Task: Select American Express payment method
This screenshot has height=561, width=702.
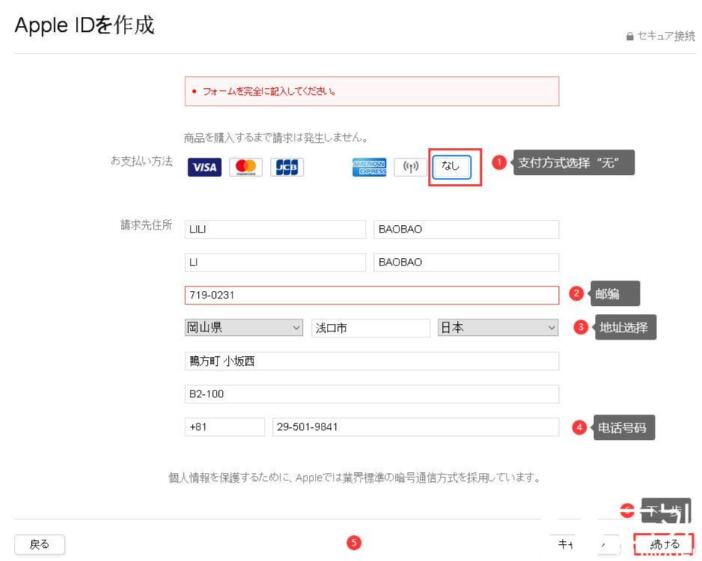Action: 369,167
